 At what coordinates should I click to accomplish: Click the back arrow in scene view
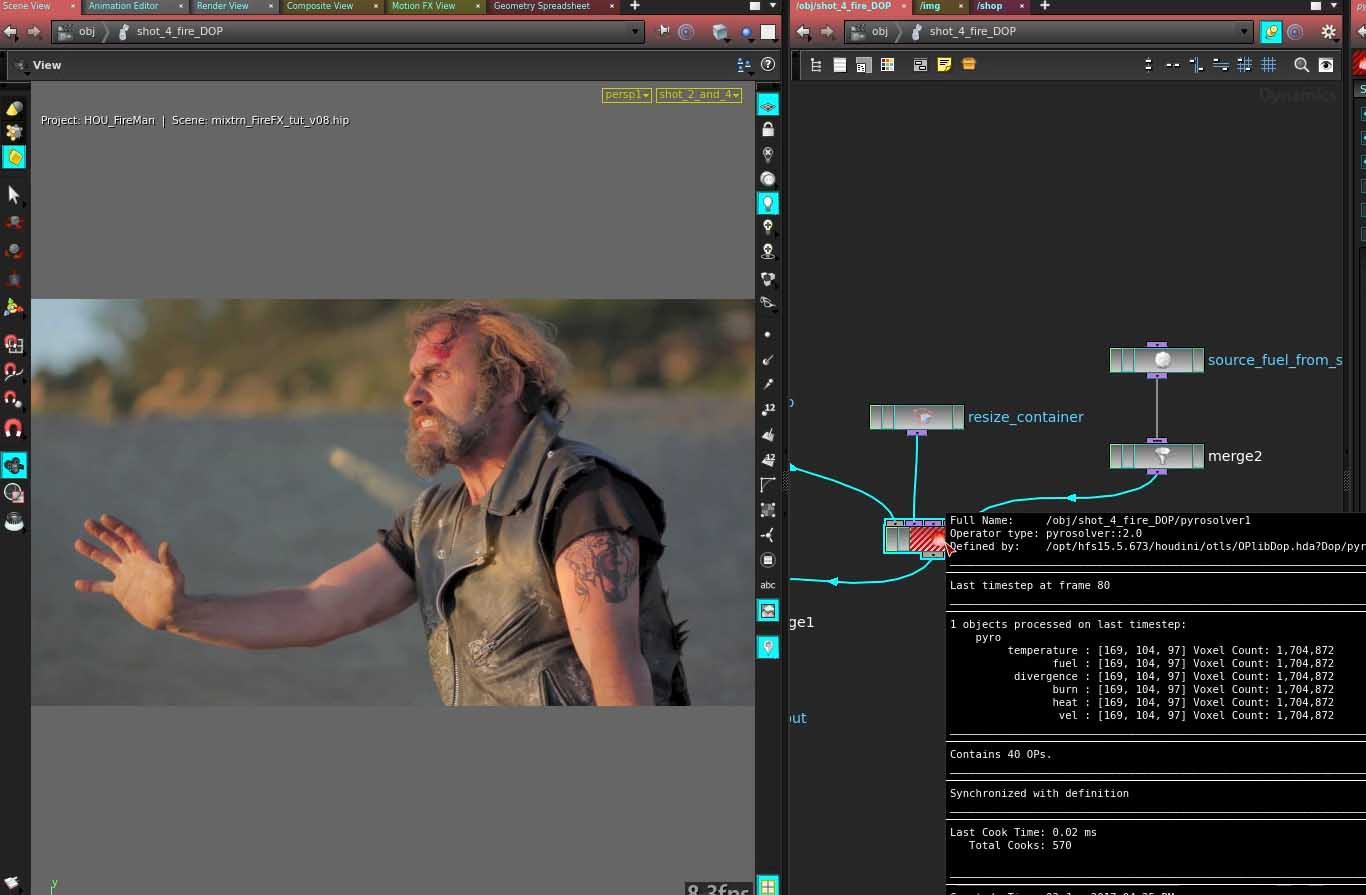[11, 32]
